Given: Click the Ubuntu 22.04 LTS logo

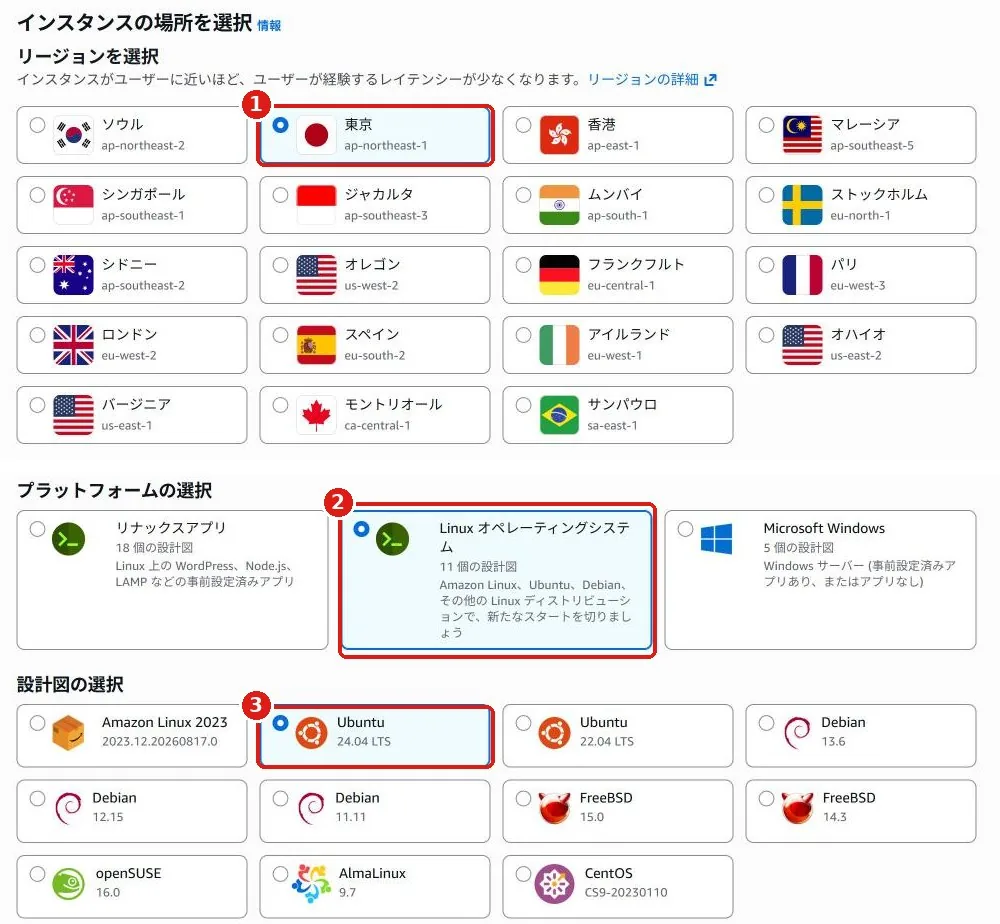Looking at the screenshot, I should [554, 733].
